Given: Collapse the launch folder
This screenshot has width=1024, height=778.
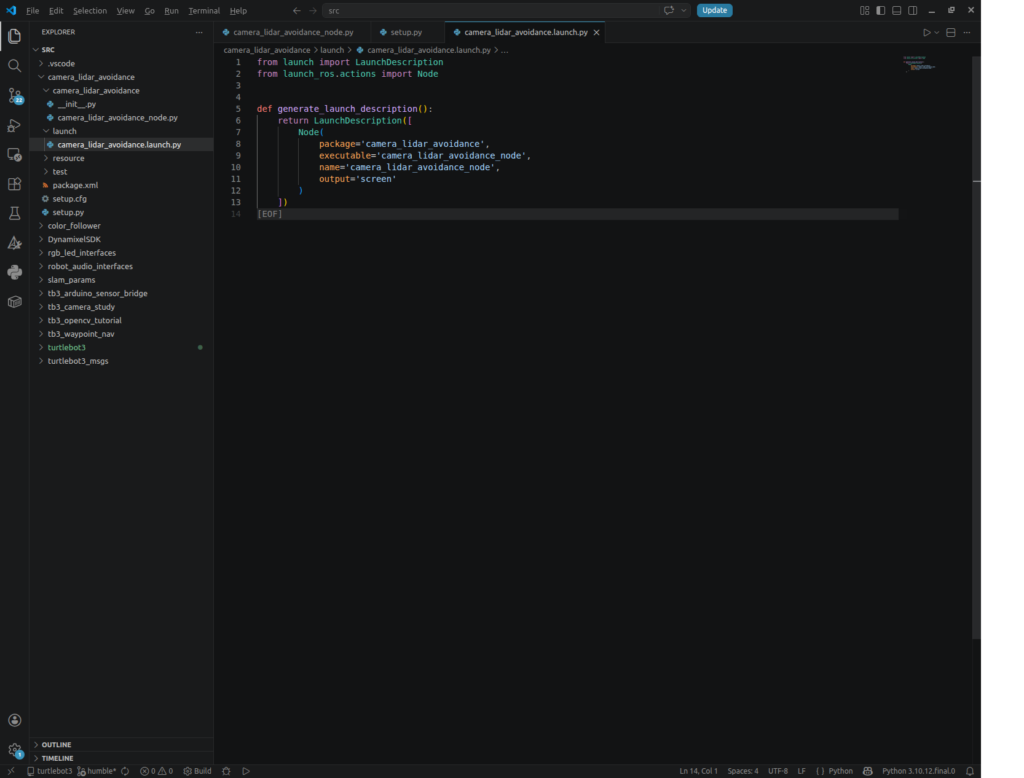Looking at the screenshot, I should point(64,131).
